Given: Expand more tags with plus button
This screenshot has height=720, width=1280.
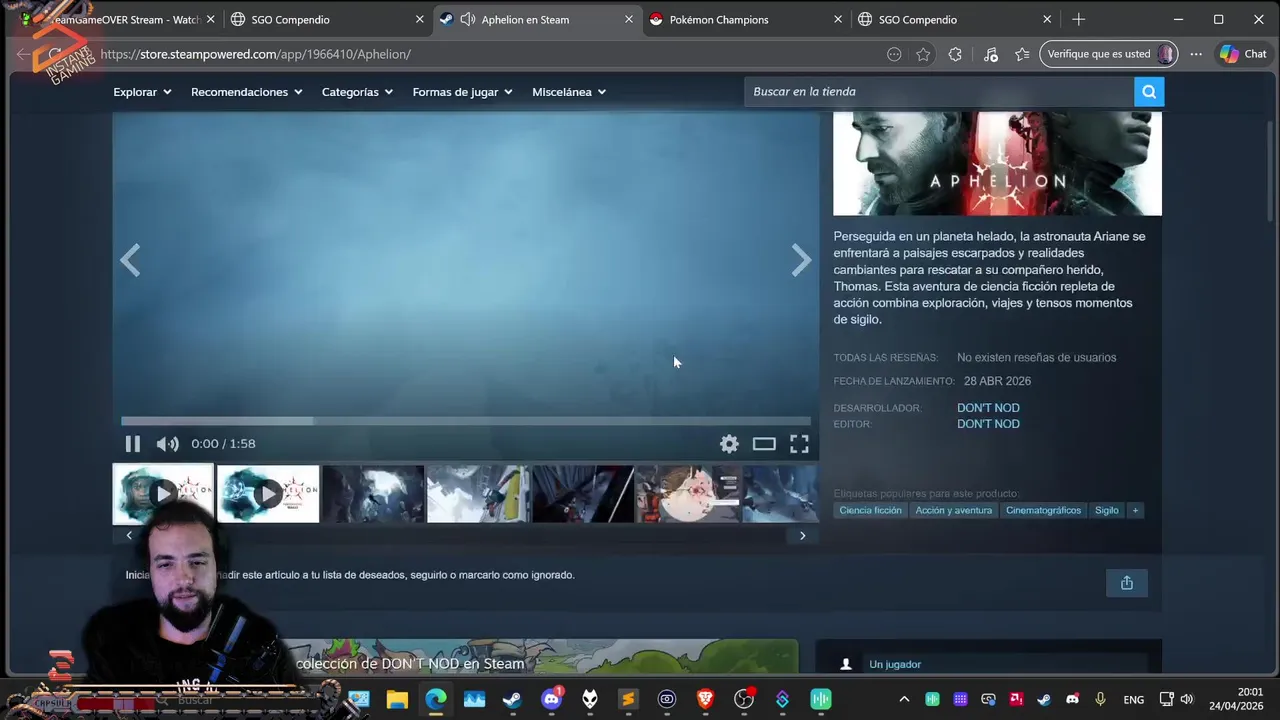Looking at the screenshot, I should tap(1135, 510).
